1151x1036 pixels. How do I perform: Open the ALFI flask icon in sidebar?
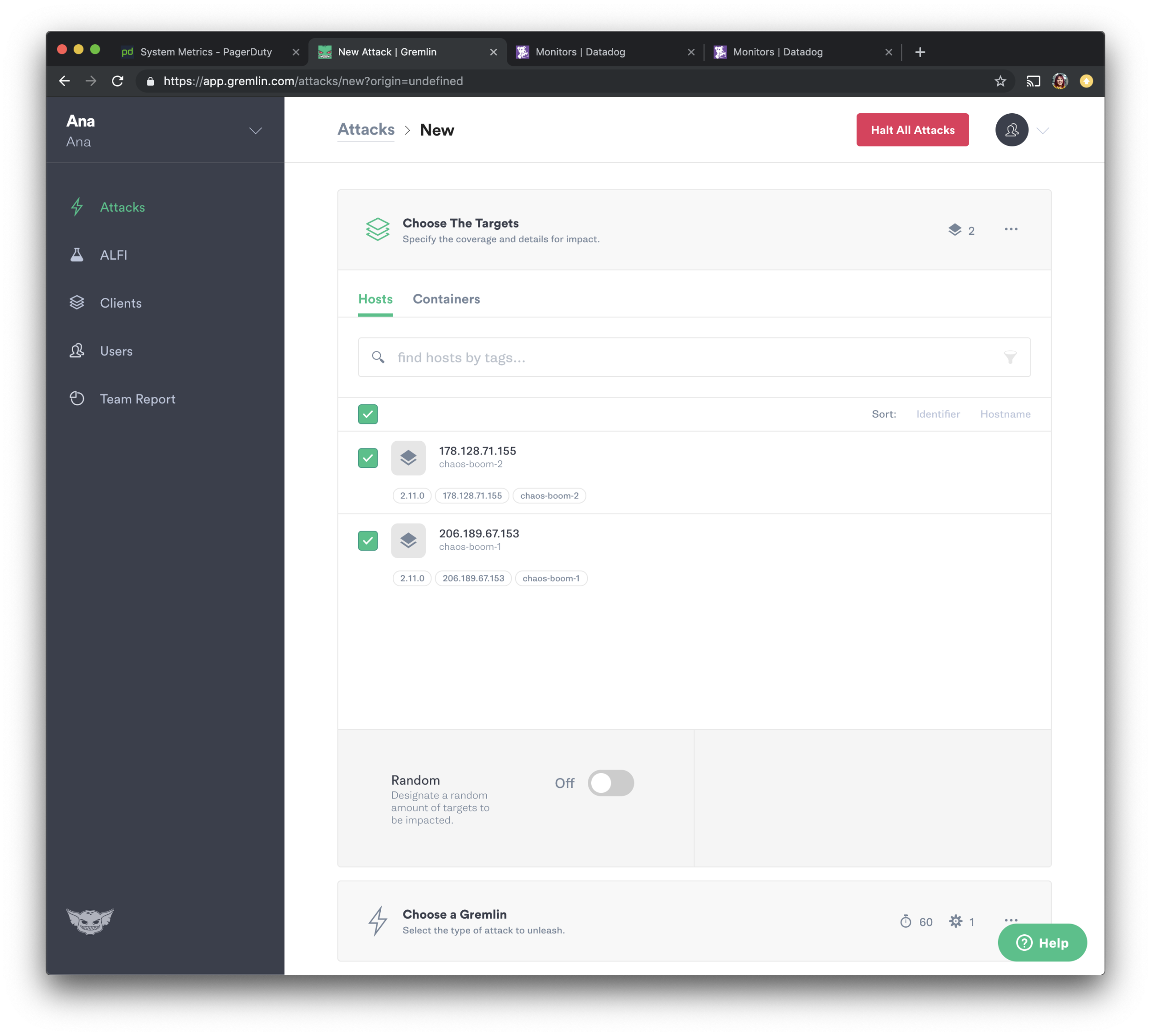pyautogui.click(x=77, y=255)
